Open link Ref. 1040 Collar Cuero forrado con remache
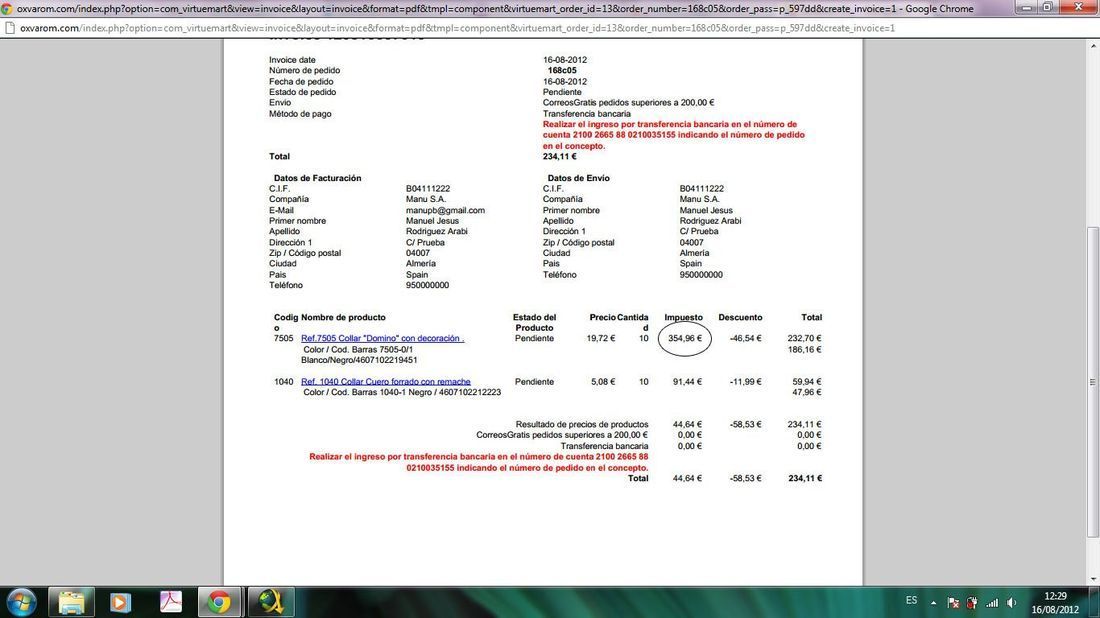The width and height of the screenshot is (1100, 618). click(385, 382)
